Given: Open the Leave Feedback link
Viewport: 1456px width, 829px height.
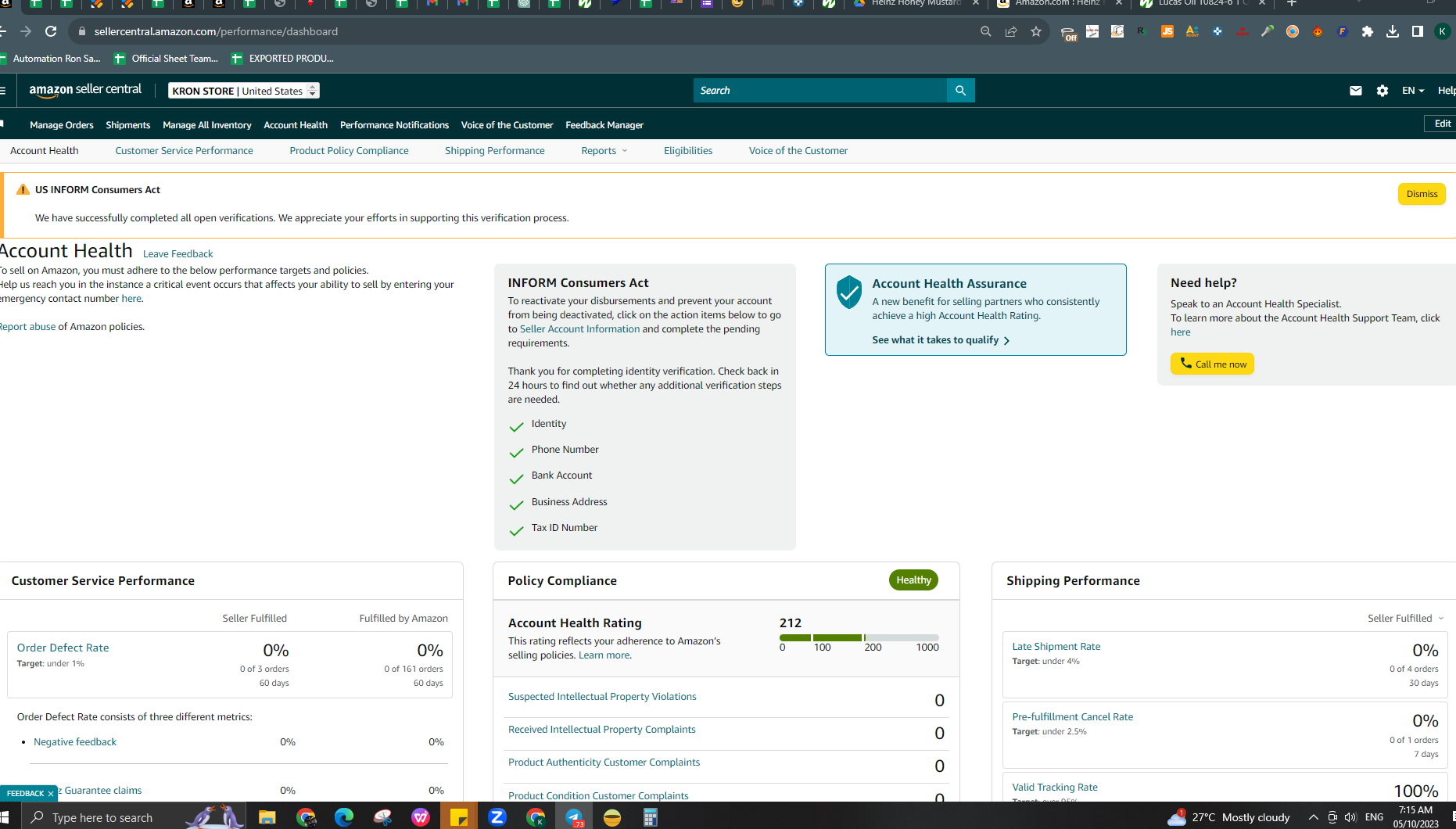Looking at the screenshot, I should 178,254.
